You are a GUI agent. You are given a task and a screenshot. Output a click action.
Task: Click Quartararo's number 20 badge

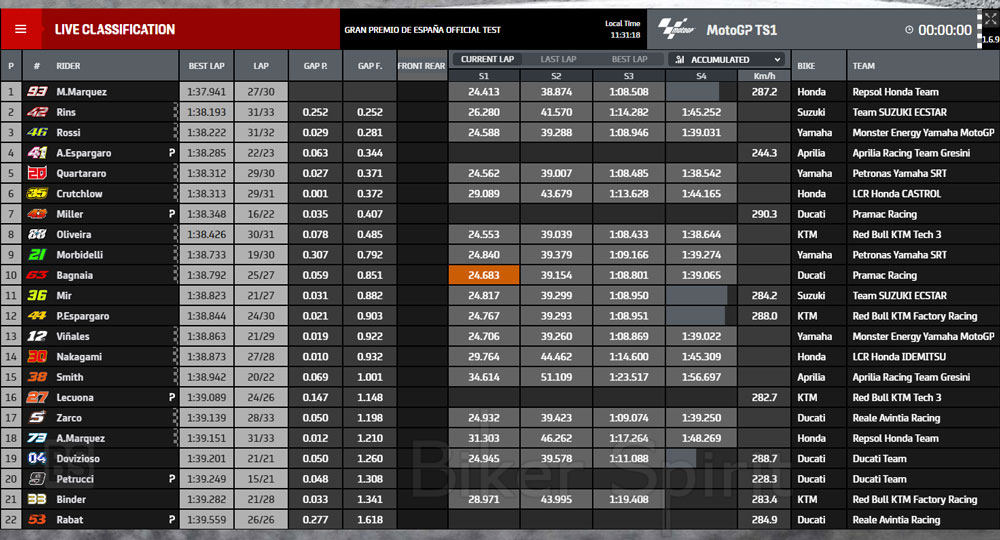tap(37, 173)
